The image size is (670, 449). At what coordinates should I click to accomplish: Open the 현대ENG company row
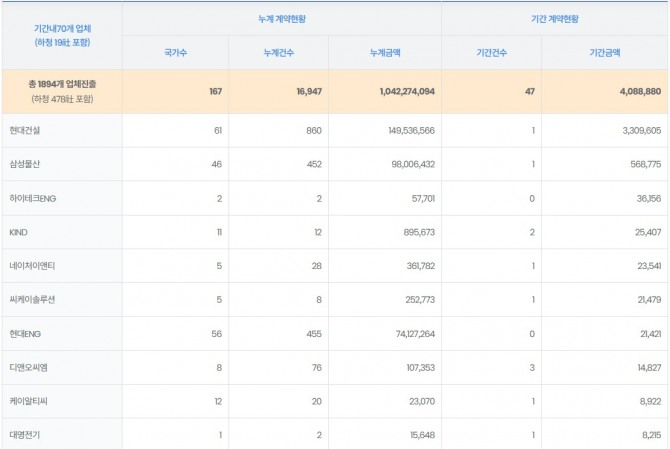[27, 334]
